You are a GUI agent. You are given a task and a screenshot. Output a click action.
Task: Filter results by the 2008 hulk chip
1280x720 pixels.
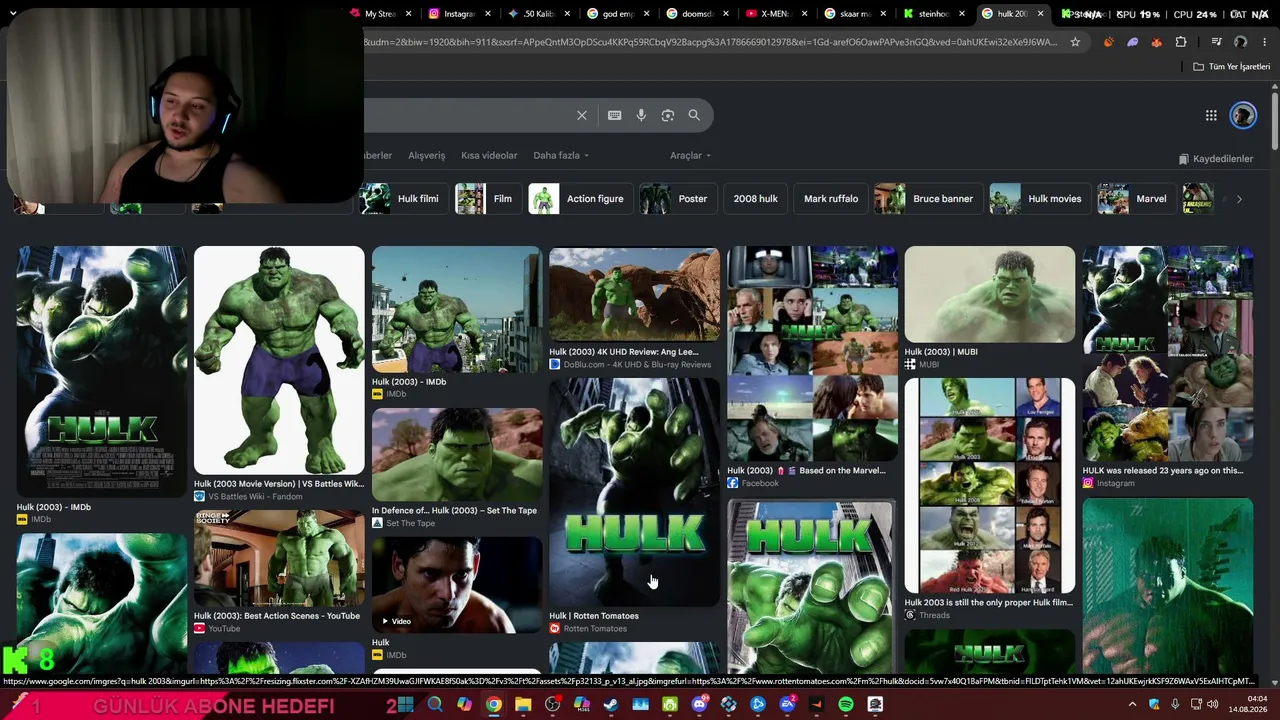(755, 199)
